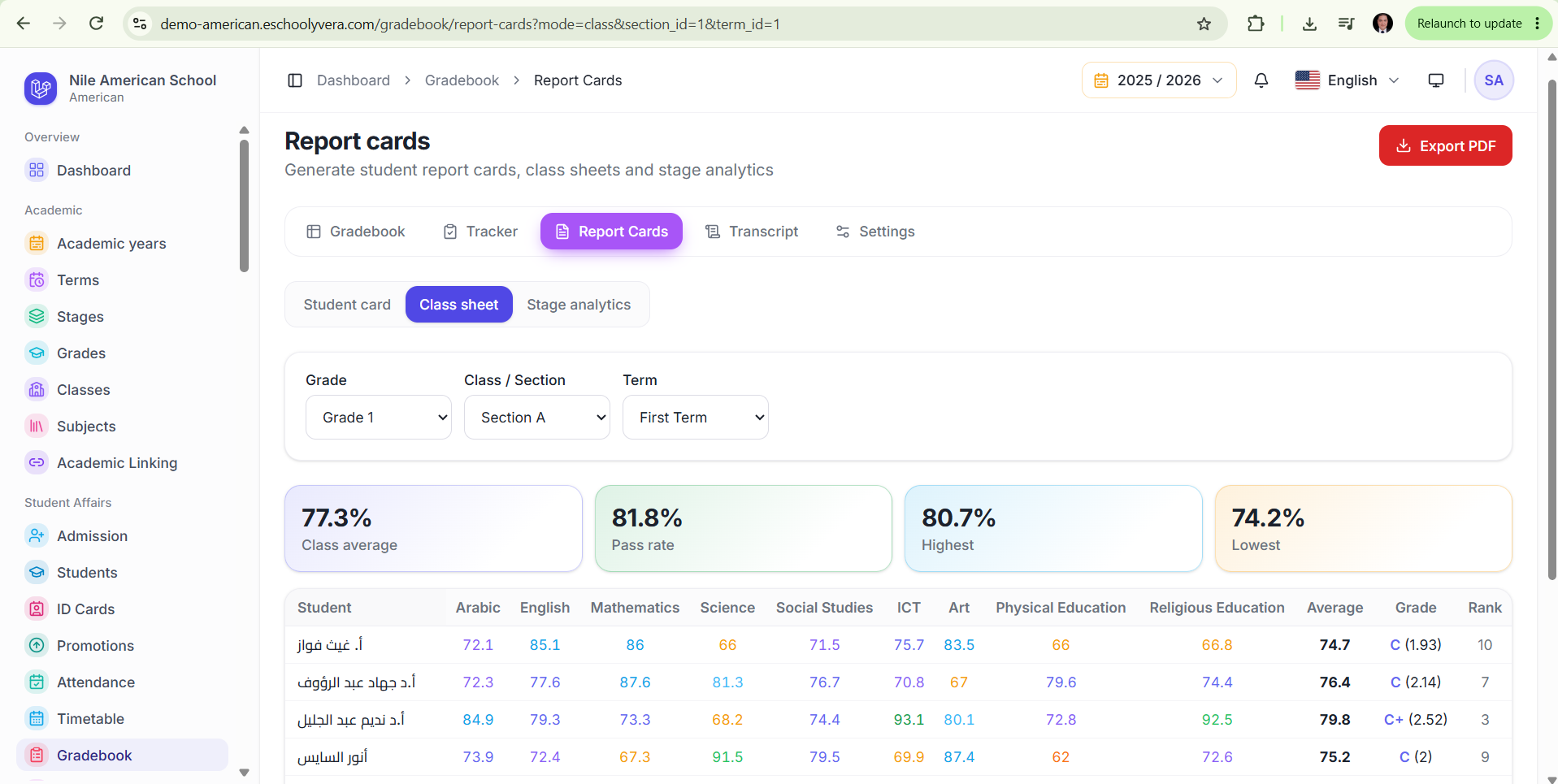The height and width of the screenshot is (784, 1558).
Task: Open the First Term dropdown
Action: [x=696, y=418]
